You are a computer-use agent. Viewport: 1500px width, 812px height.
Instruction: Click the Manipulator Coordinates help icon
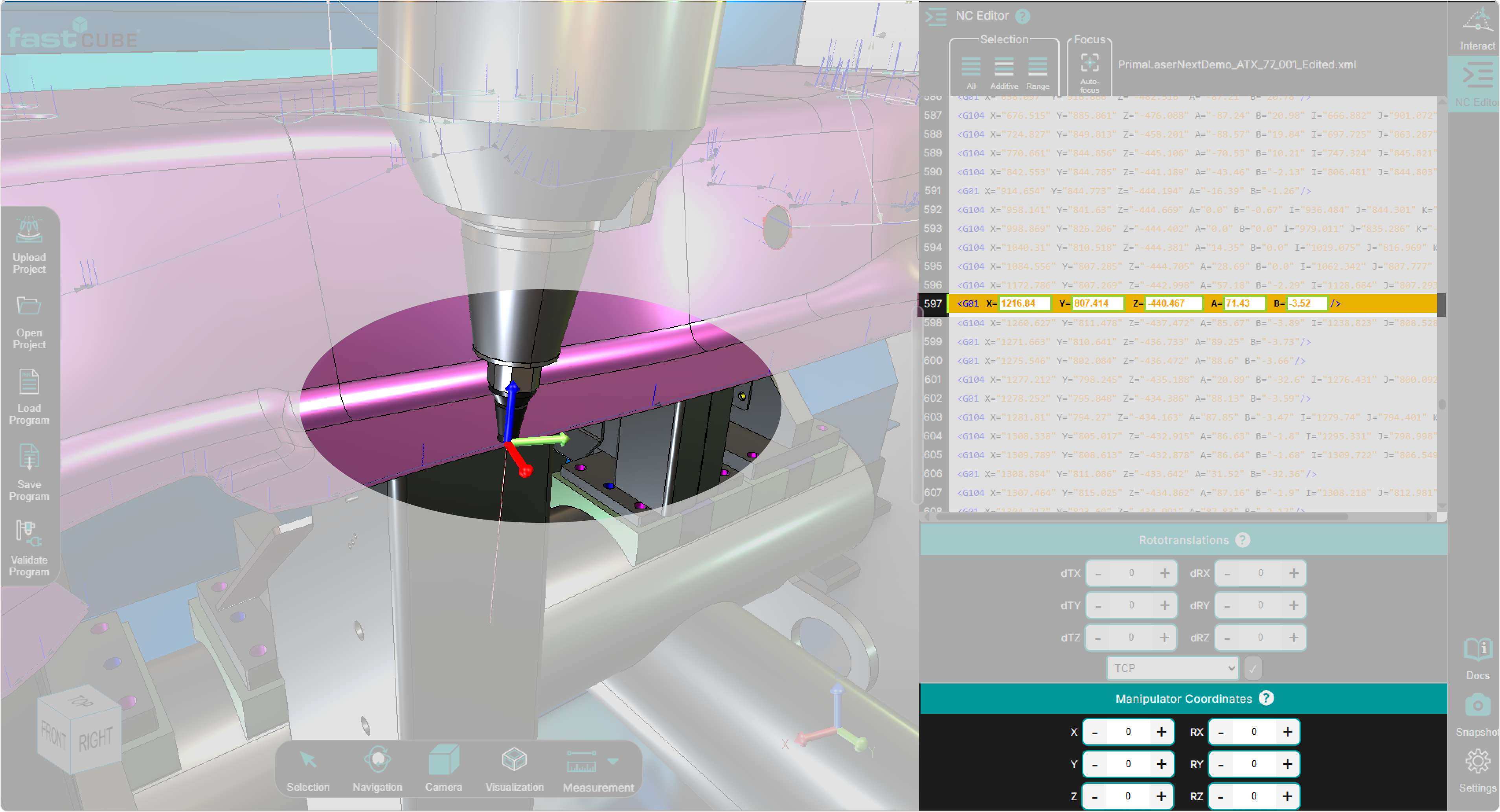pos(1266,698)
